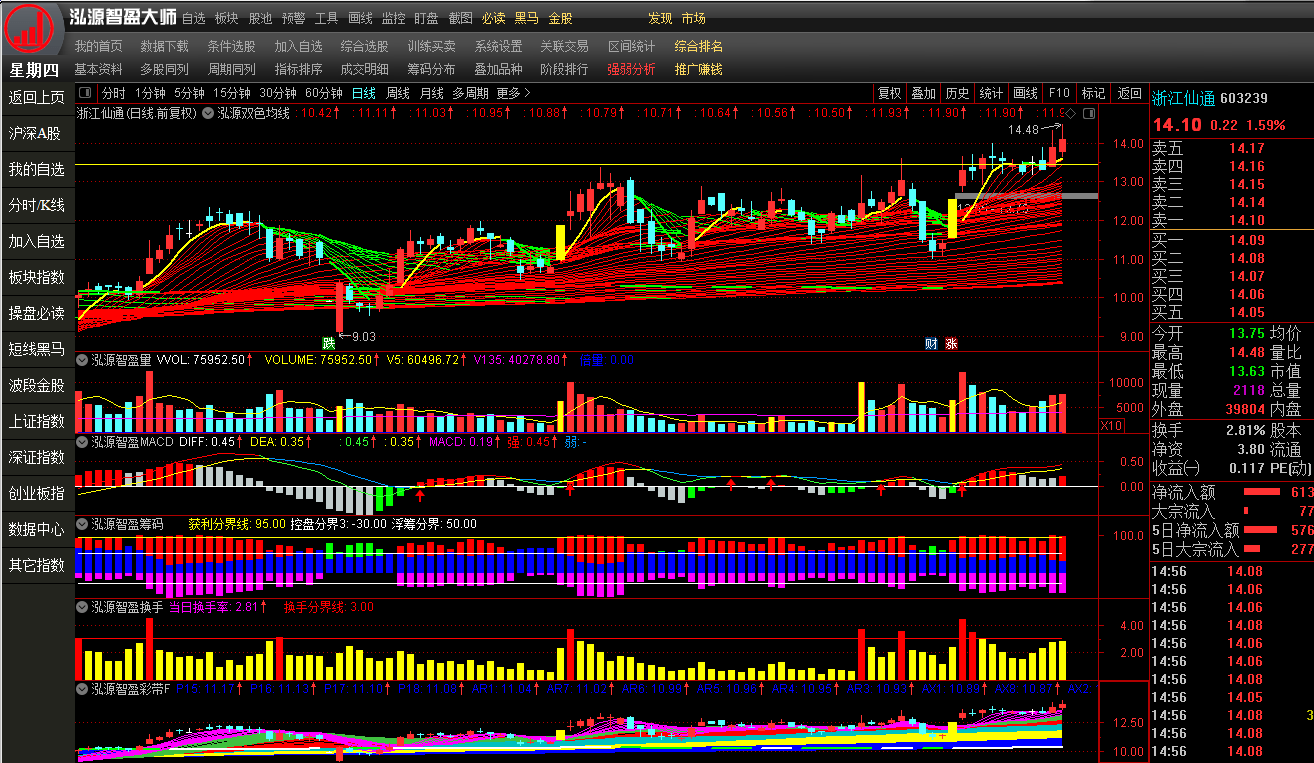Open the 板块 menu
The width and height of the screenshot is (1314, 763).
[227, 18]
